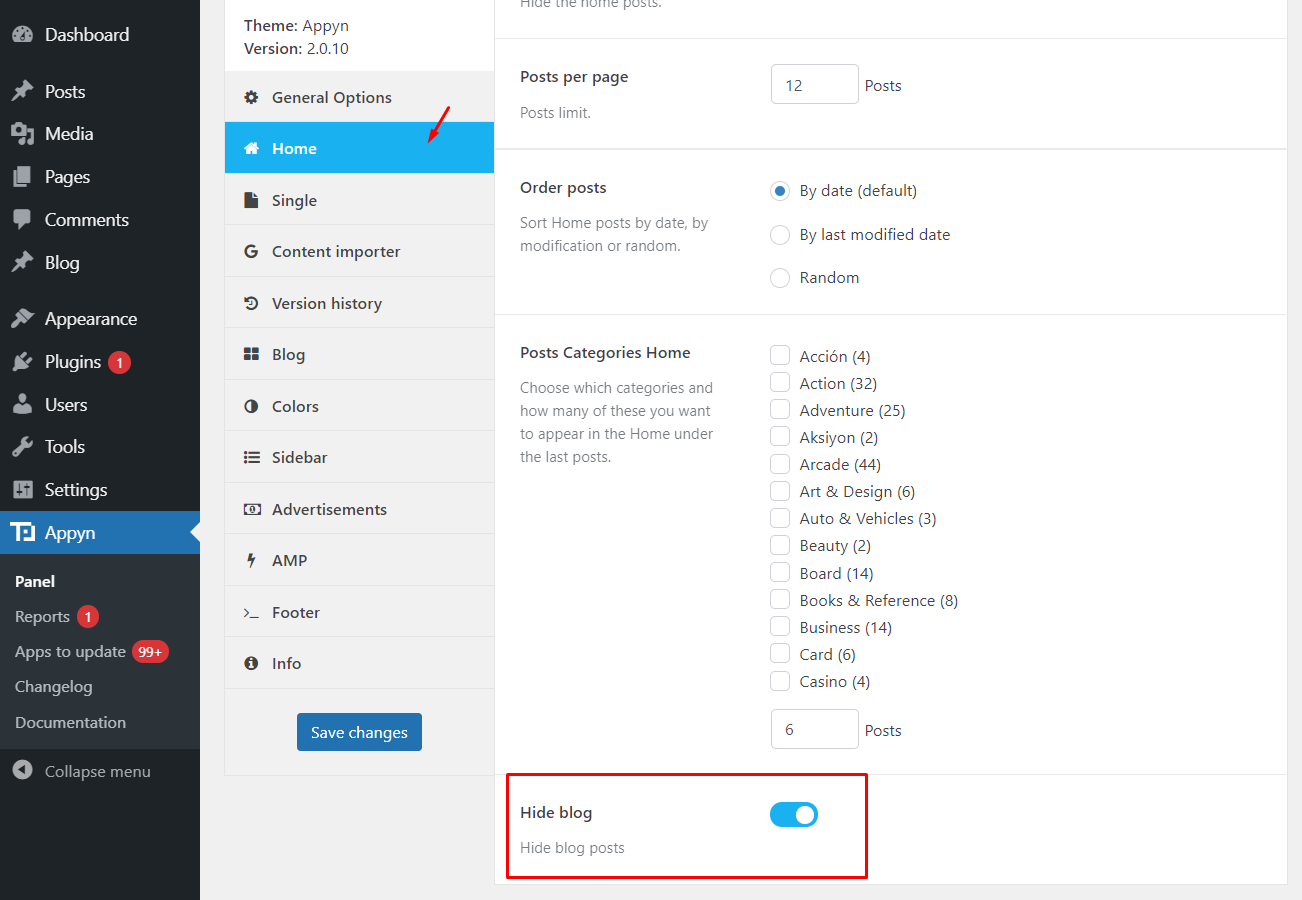Check the Beauty (2) category
Viewport: 1302px width, 900px height.
coord(780,545)
